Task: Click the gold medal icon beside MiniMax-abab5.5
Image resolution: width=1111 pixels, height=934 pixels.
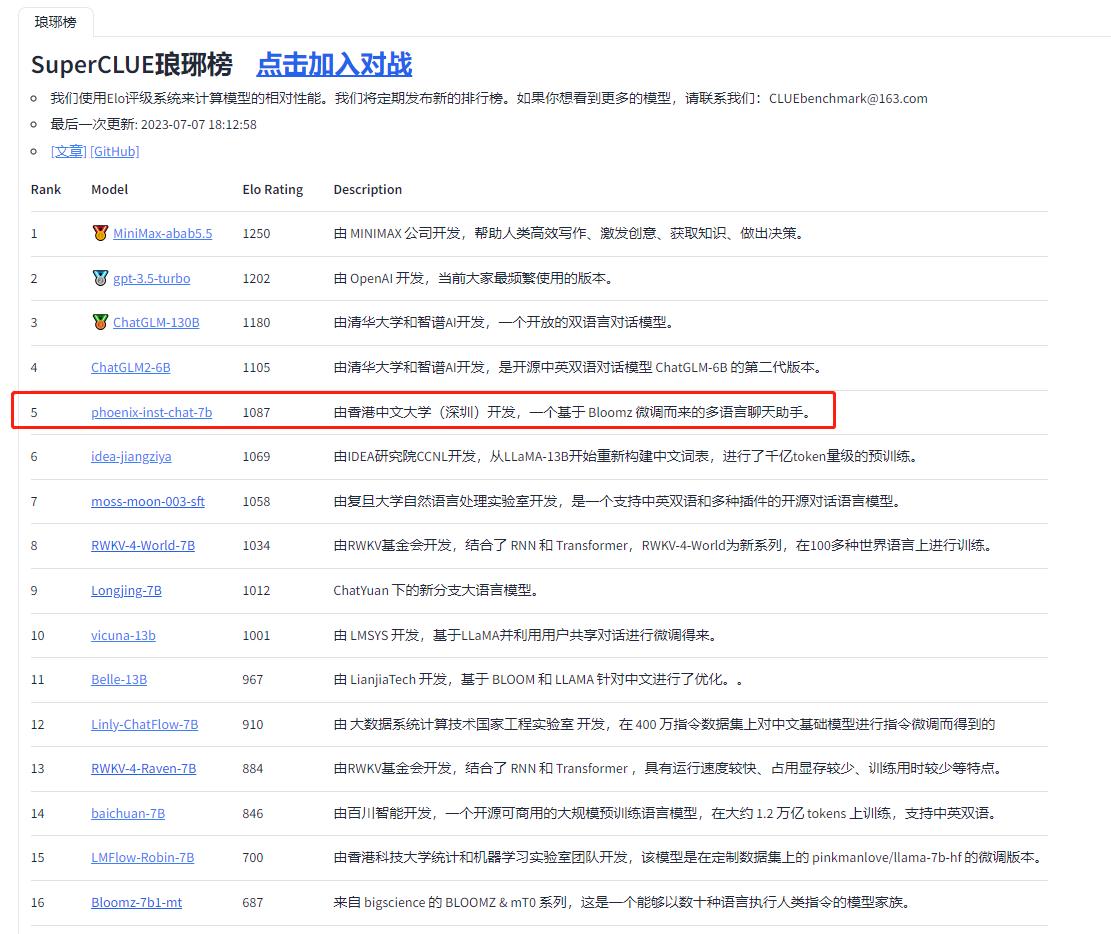Action: coord(101,232)
